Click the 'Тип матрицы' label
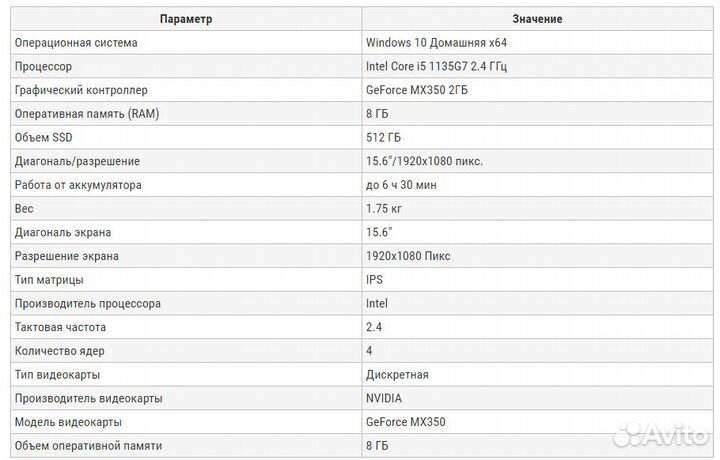 point(49,280)
